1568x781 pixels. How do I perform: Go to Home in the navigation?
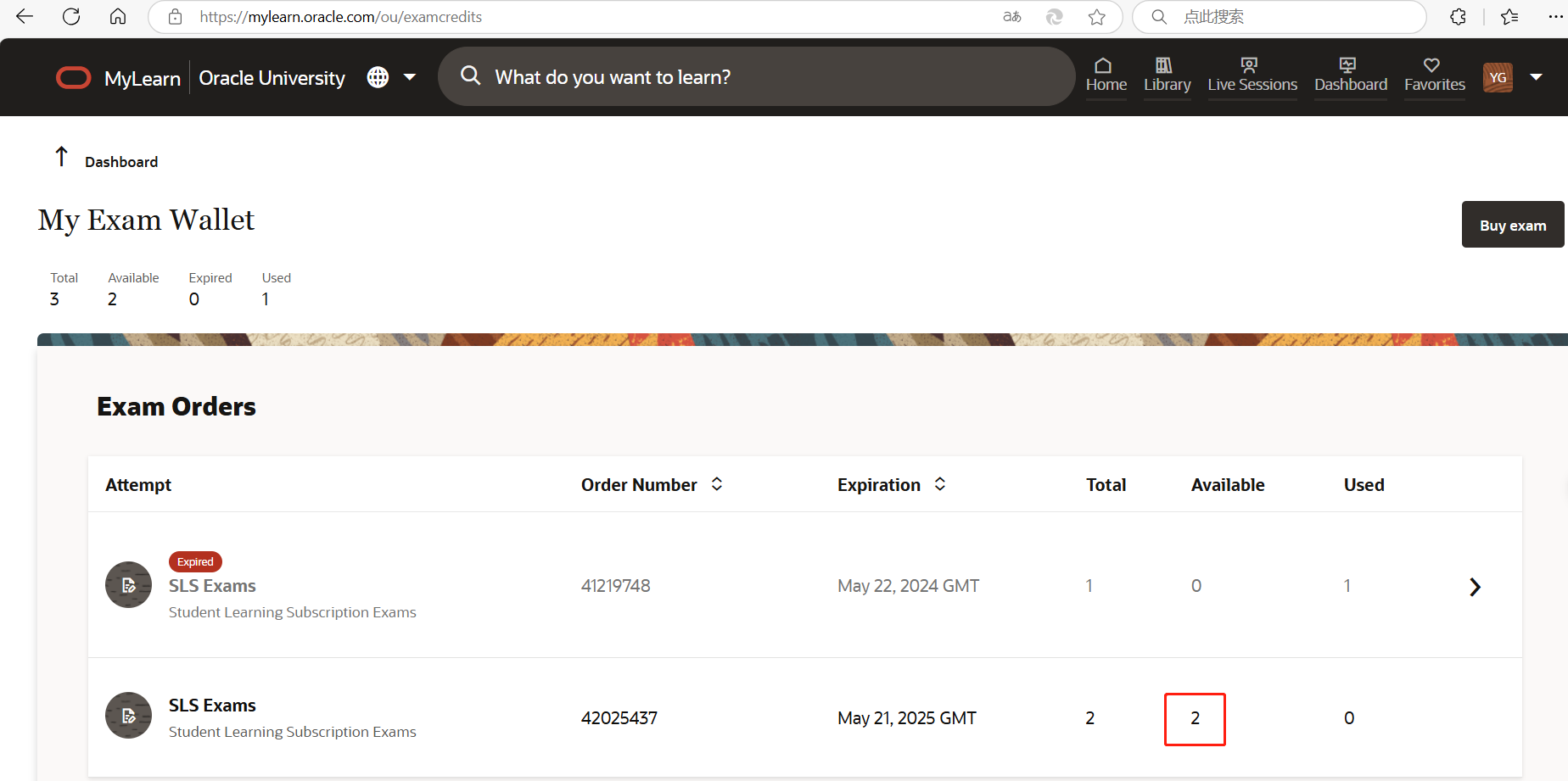1106,75
